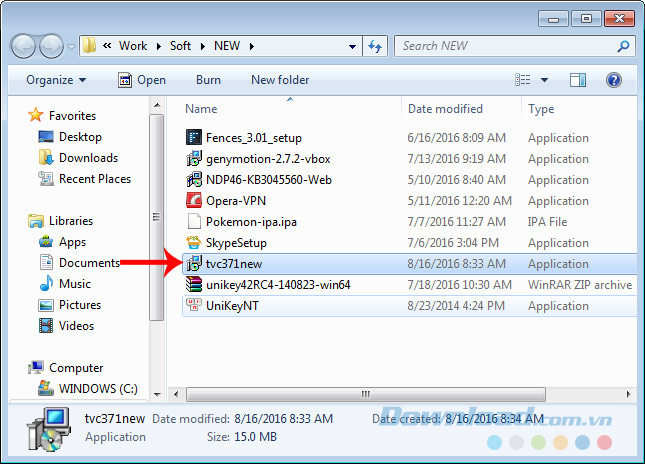Click the Change your view icon
The height and width of the screenshot is (464, 645).
click(x=523, y=80)
